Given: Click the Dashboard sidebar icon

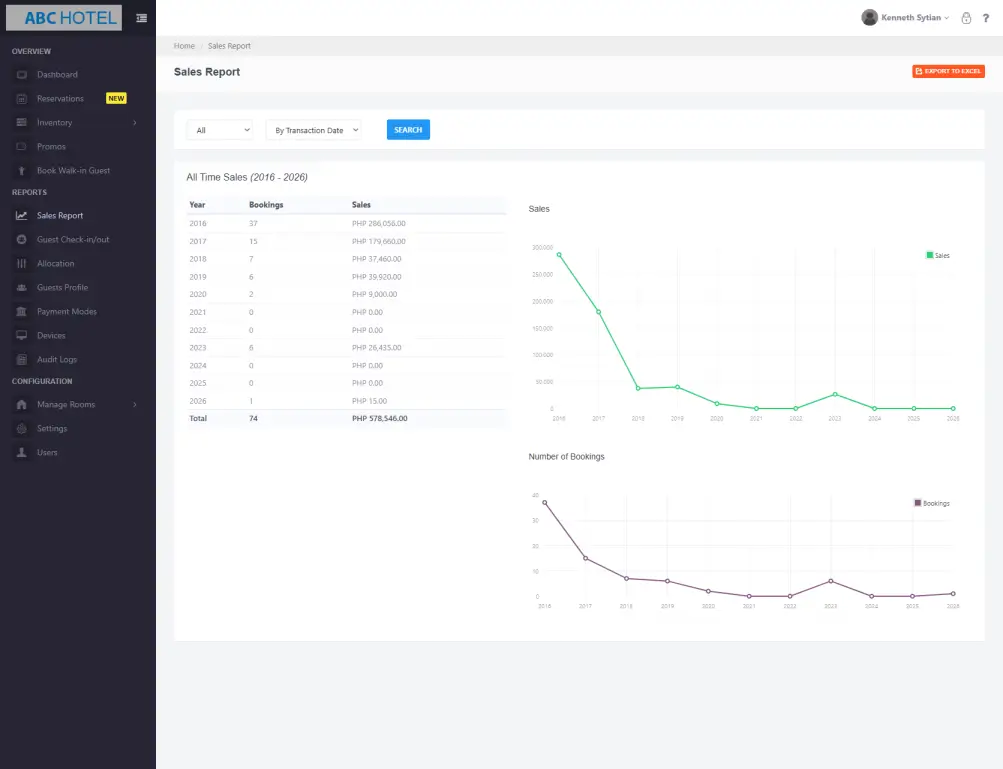Looking at the screenshot, I should [x=22, y=75].
